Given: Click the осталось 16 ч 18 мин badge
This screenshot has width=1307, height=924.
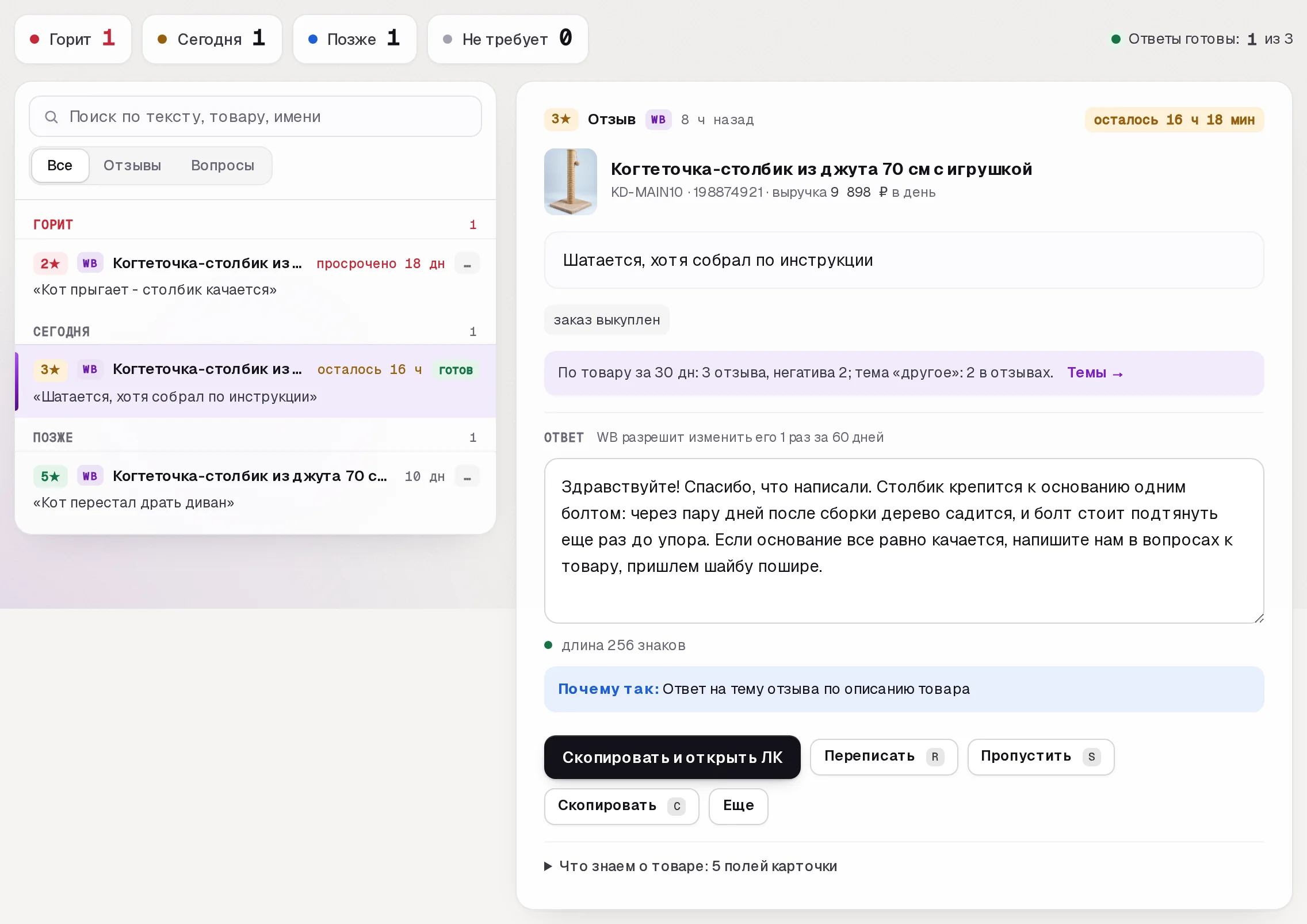Looking at the screenshot, I should 1174,120.
